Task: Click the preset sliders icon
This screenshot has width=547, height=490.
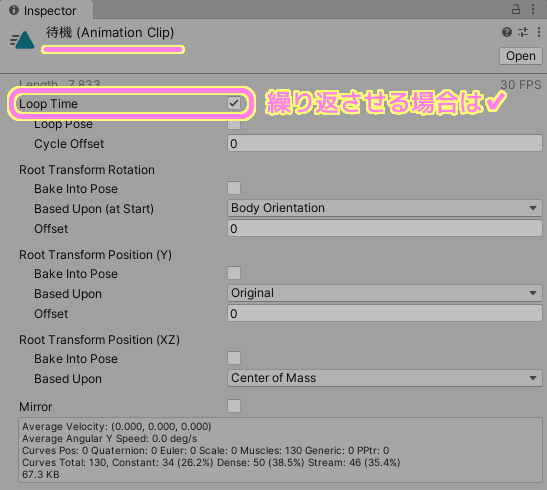Action: (x=523, y=32)
